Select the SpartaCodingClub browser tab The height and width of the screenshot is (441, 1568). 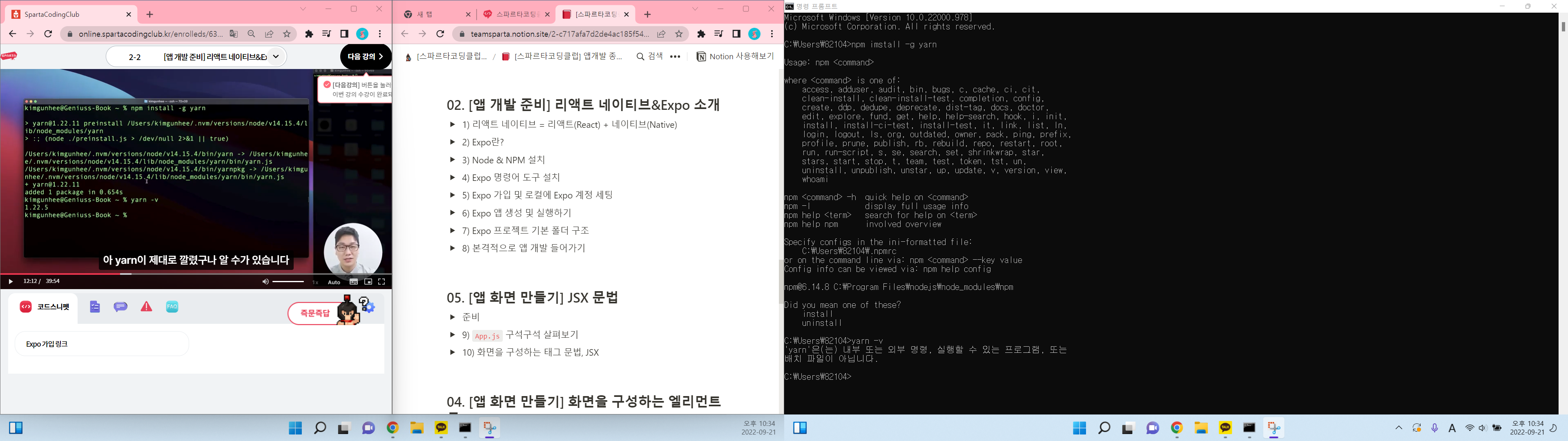tap(71, 15)
